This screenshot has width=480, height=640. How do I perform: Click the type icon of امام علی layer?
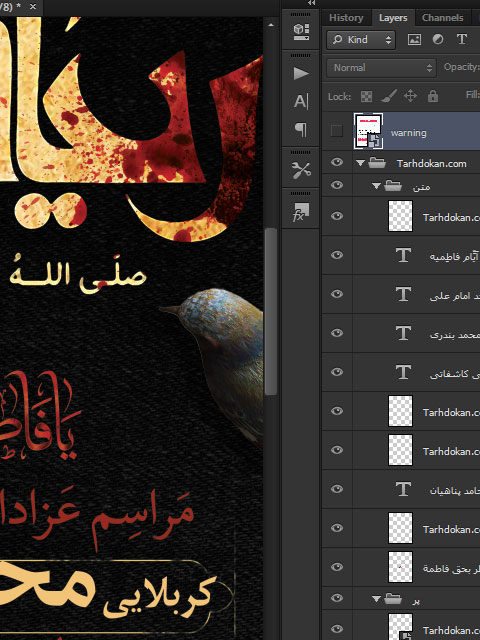pos(403,294)
